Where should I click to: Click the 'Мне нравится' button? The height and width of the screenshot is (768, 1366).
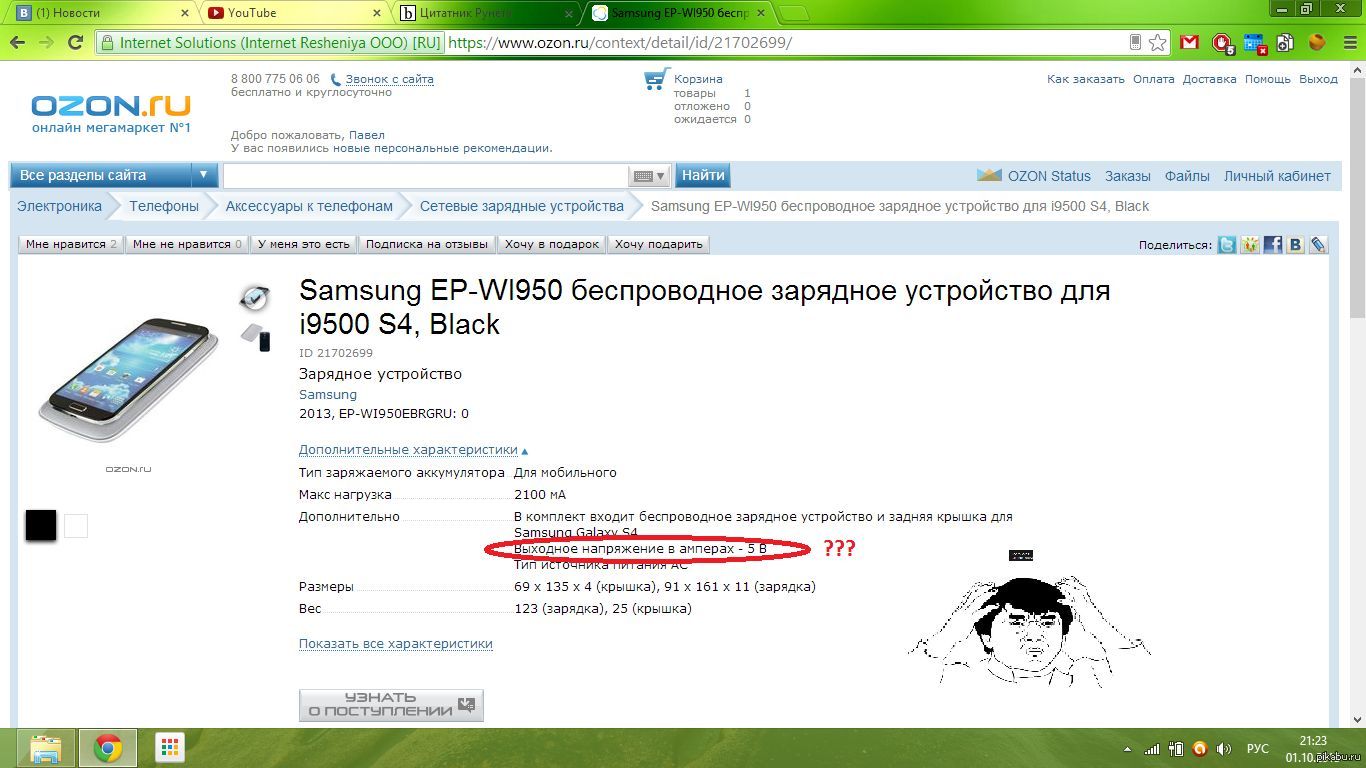point(71,244)
